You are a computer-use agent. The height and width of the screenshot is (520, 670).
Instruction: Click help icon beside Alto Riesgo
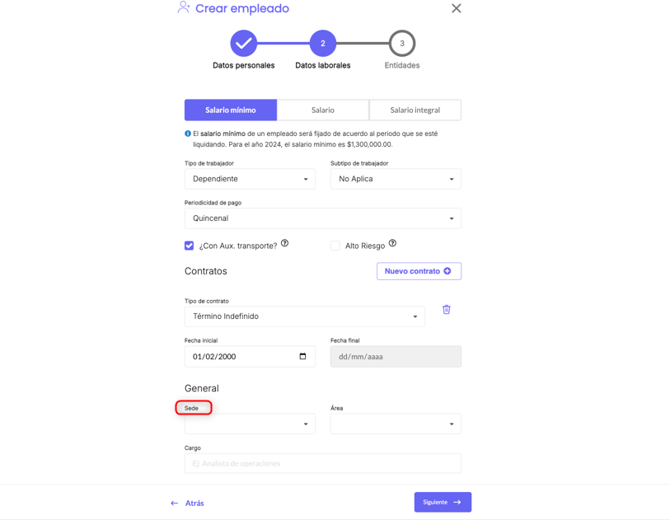[392, 243]
